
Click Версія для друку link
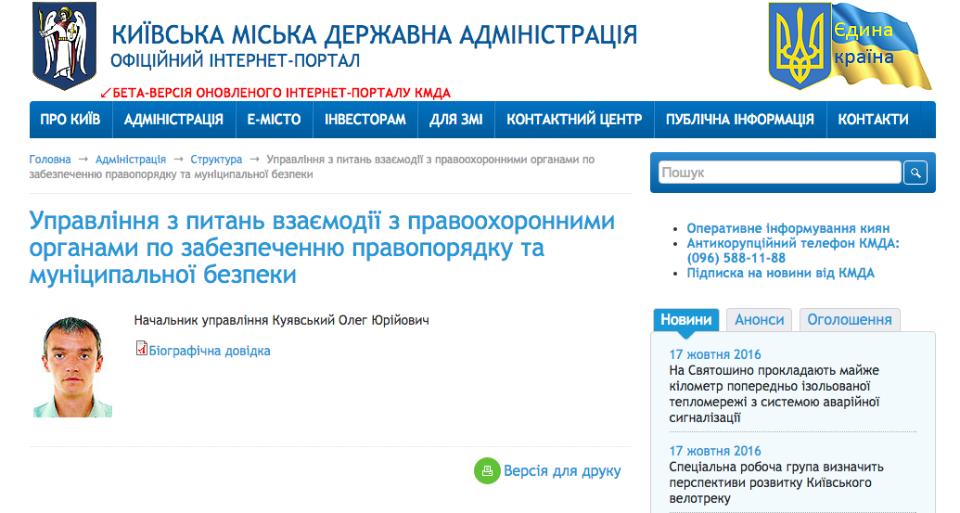pyautogui.click(x=562, y=471)
